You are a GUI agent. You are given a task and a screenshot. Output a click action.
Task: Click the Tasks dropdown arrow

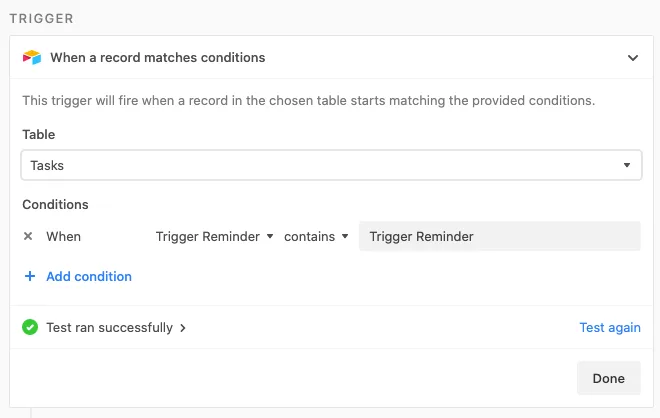coord(627,165)
